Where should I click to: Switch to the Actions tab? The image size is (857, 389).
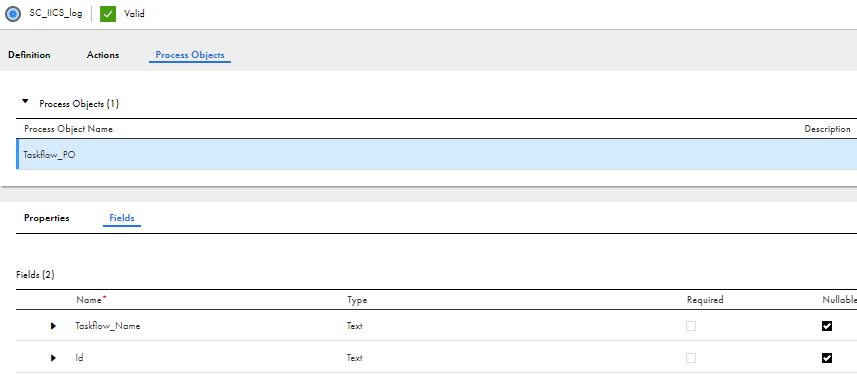coord(103,55)
